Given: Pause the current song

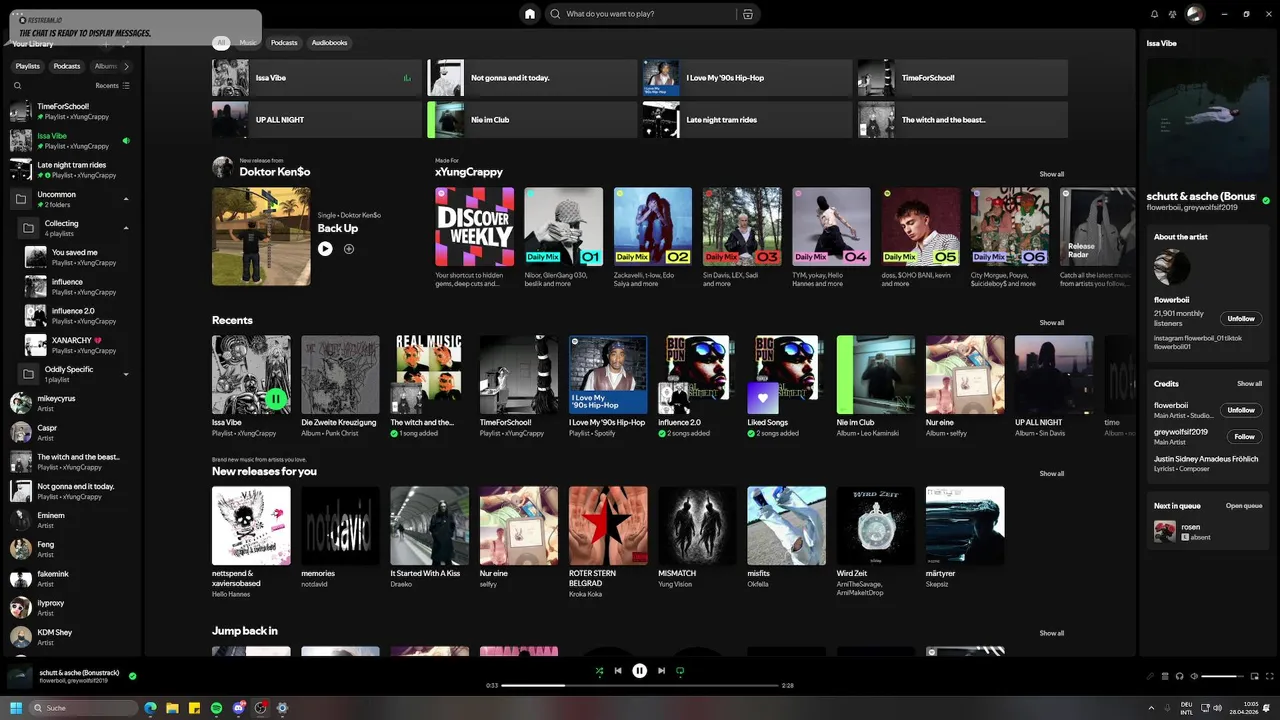Looking at the screenshot, I should coord(640,671).
